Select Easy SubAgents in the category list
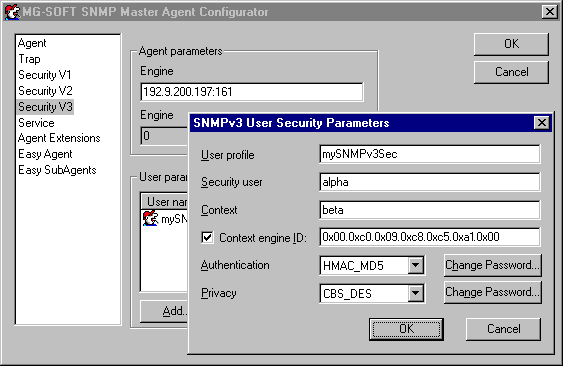Viewport: 563px width, 366px height. coord(57,170)
